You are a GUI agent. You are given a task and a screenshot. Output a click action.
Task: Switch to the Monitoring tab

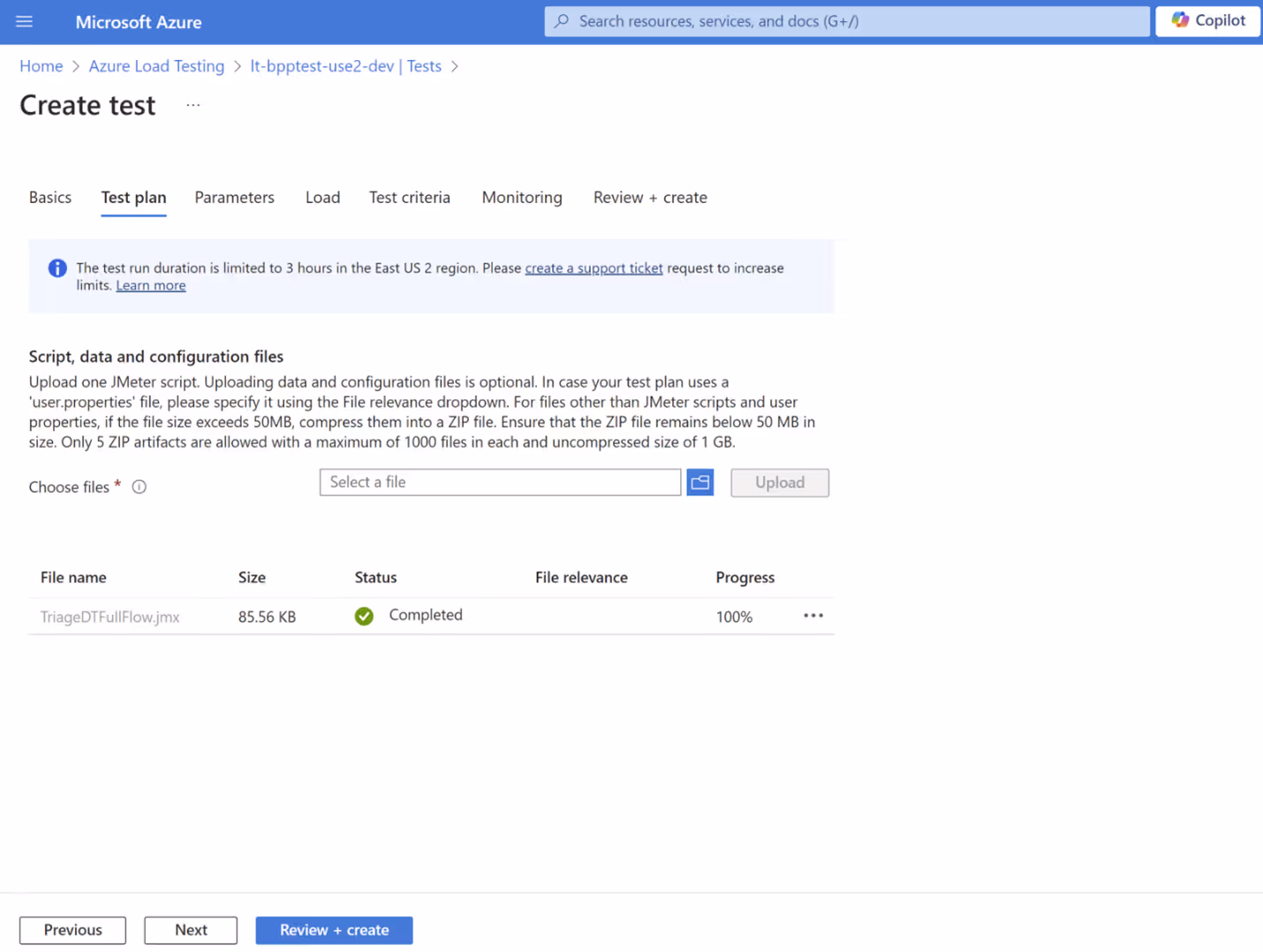522,197
